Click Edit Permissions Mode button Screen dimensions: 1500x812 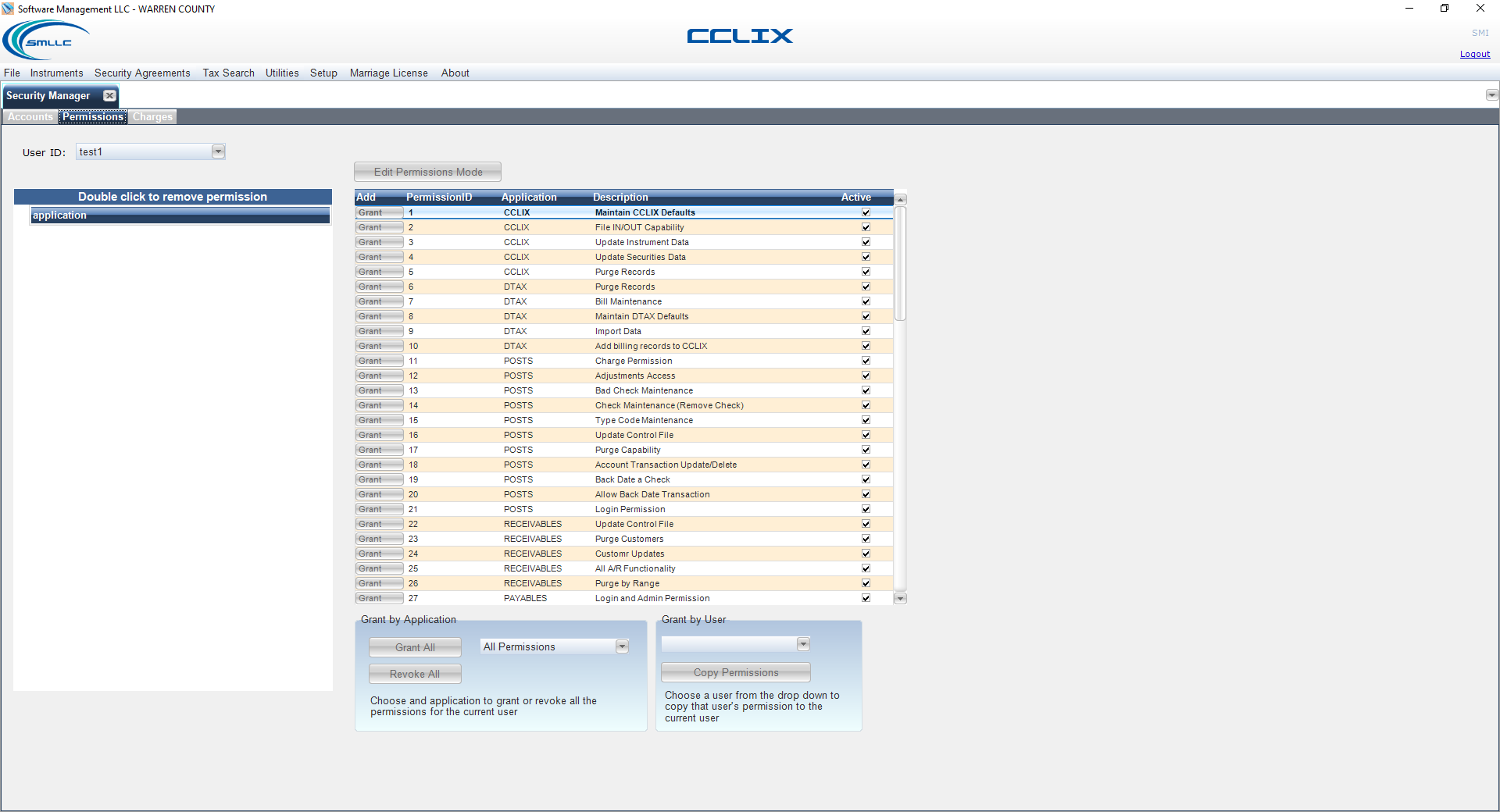[427, 172]
